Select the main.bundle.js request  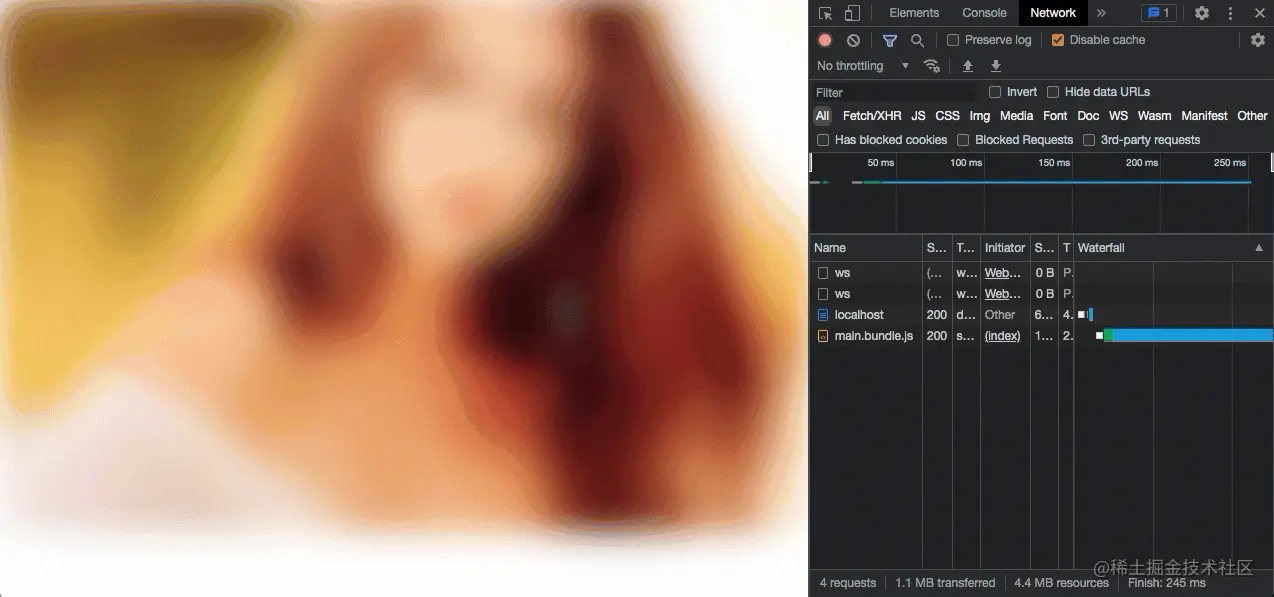[873, 336]
